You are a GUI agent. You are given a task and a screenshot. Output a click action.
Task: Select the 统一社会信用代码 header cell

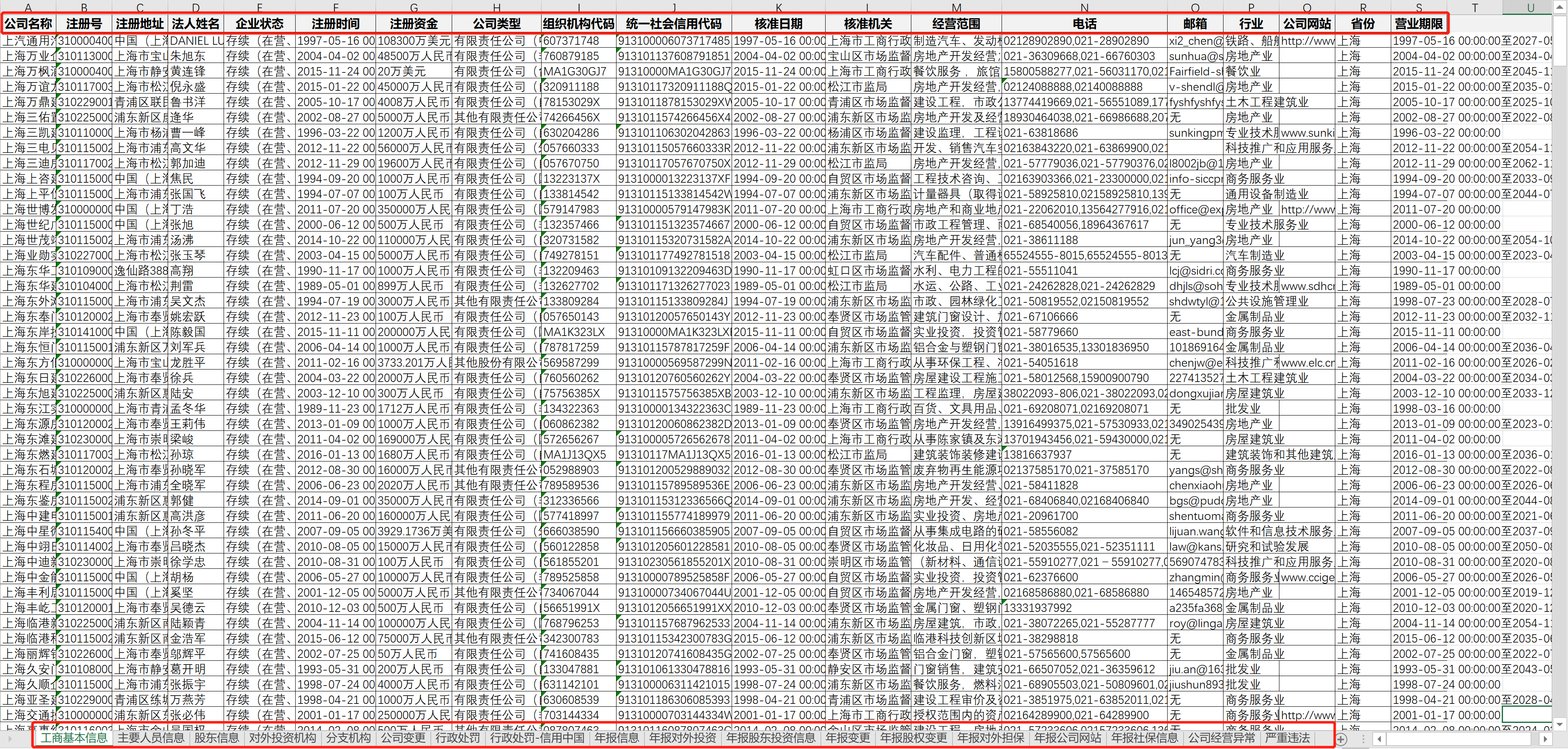[673, 24]
